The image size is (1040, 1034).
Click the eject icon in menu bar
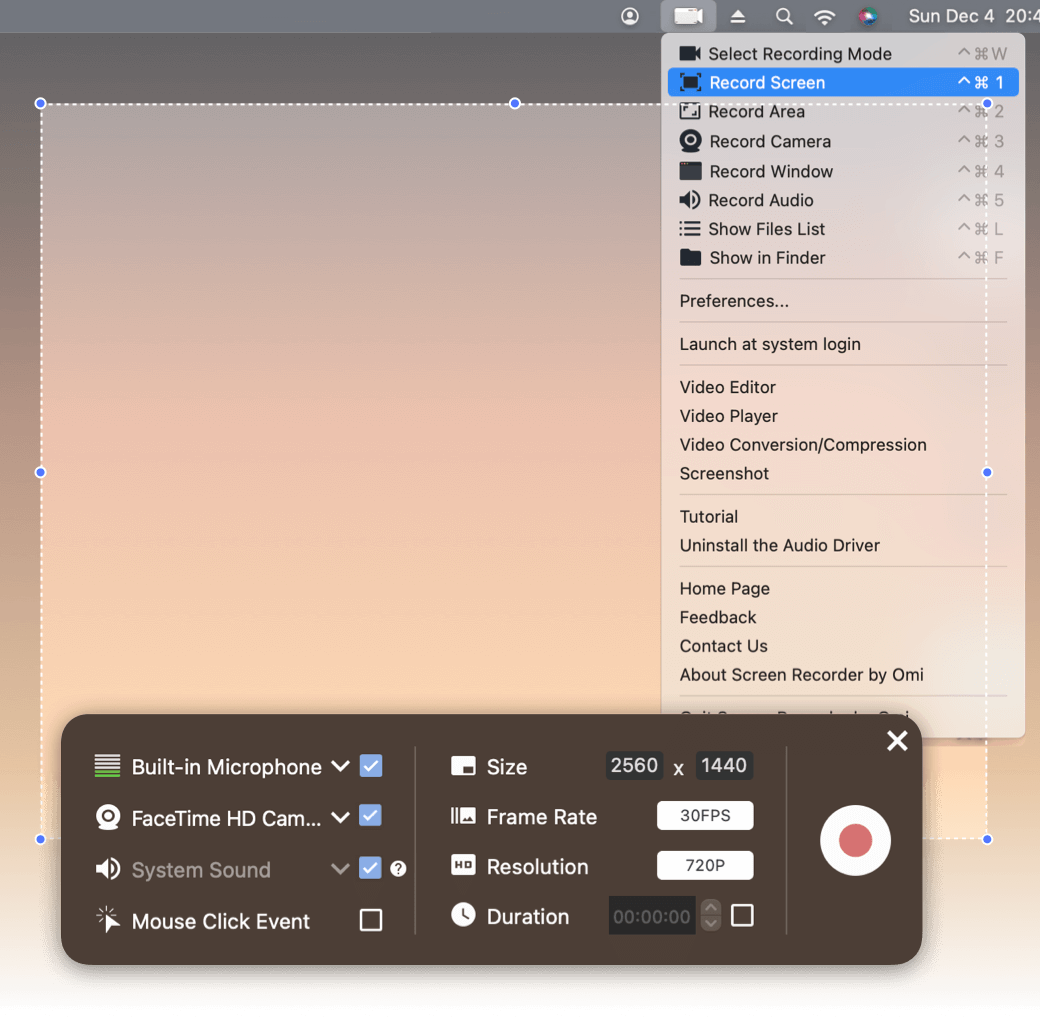(738, 16)
